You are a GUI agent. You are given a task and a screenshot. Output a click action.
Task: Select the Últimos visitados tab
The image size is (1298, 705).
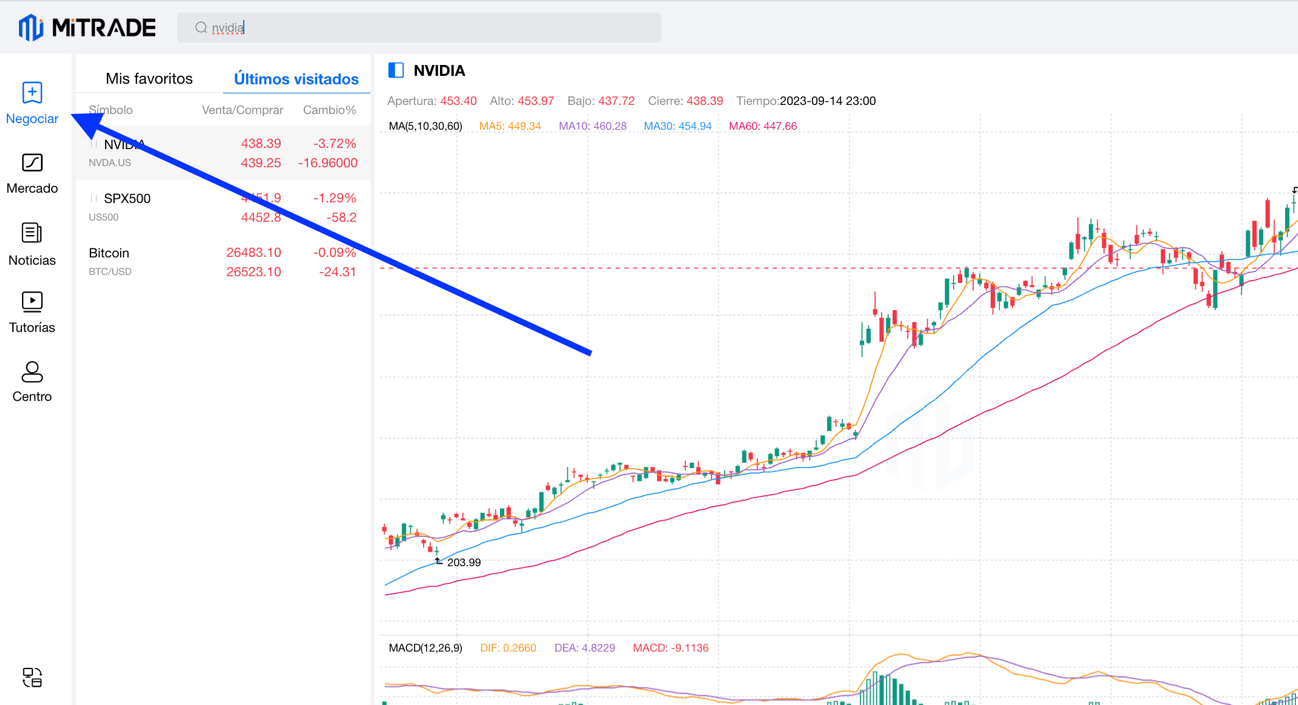click(296, 78)
